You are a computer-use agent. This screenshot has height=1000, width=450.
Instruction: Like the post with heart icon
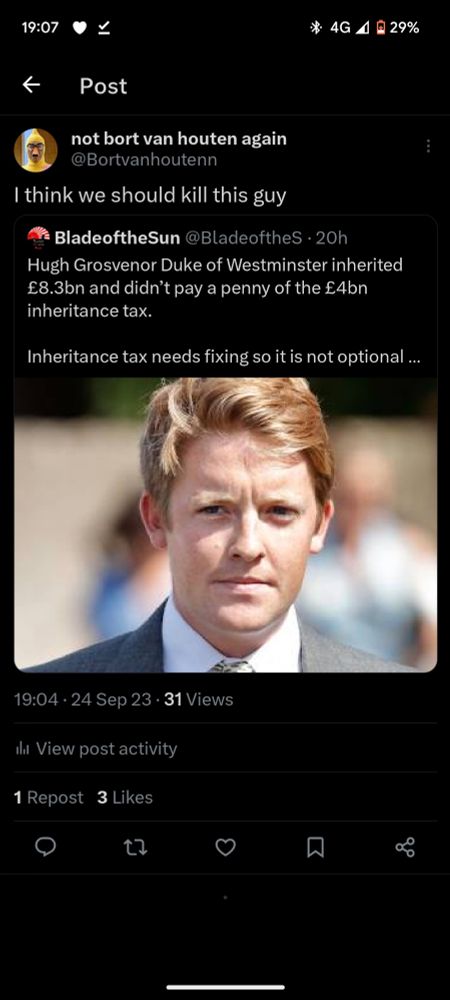225,846
